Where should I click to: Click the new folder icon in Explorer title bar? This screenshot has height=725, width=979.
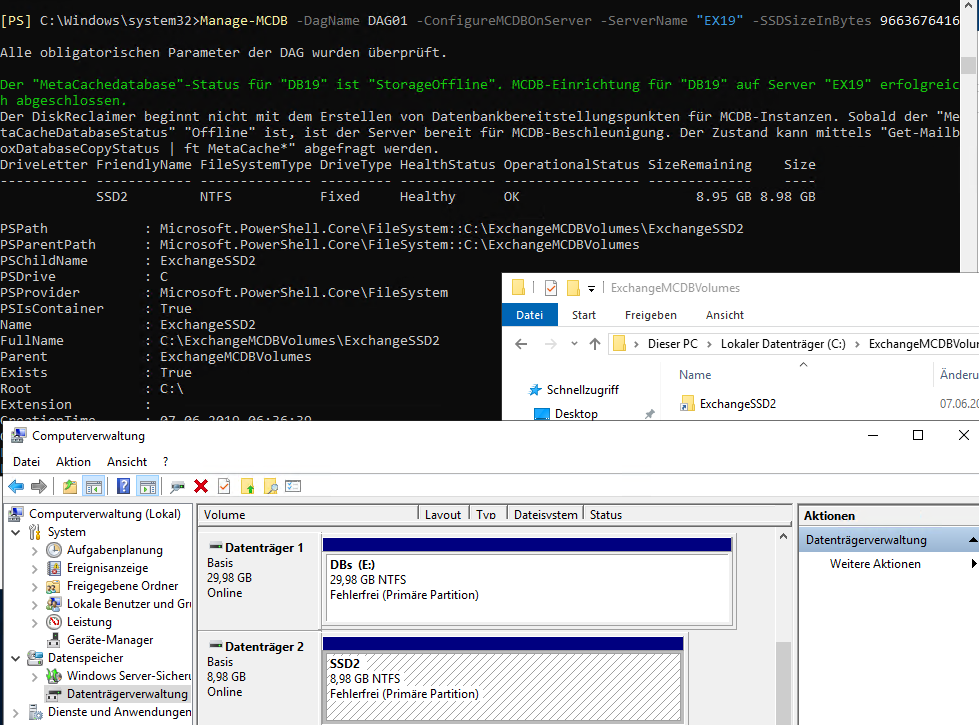pos(573,288)
